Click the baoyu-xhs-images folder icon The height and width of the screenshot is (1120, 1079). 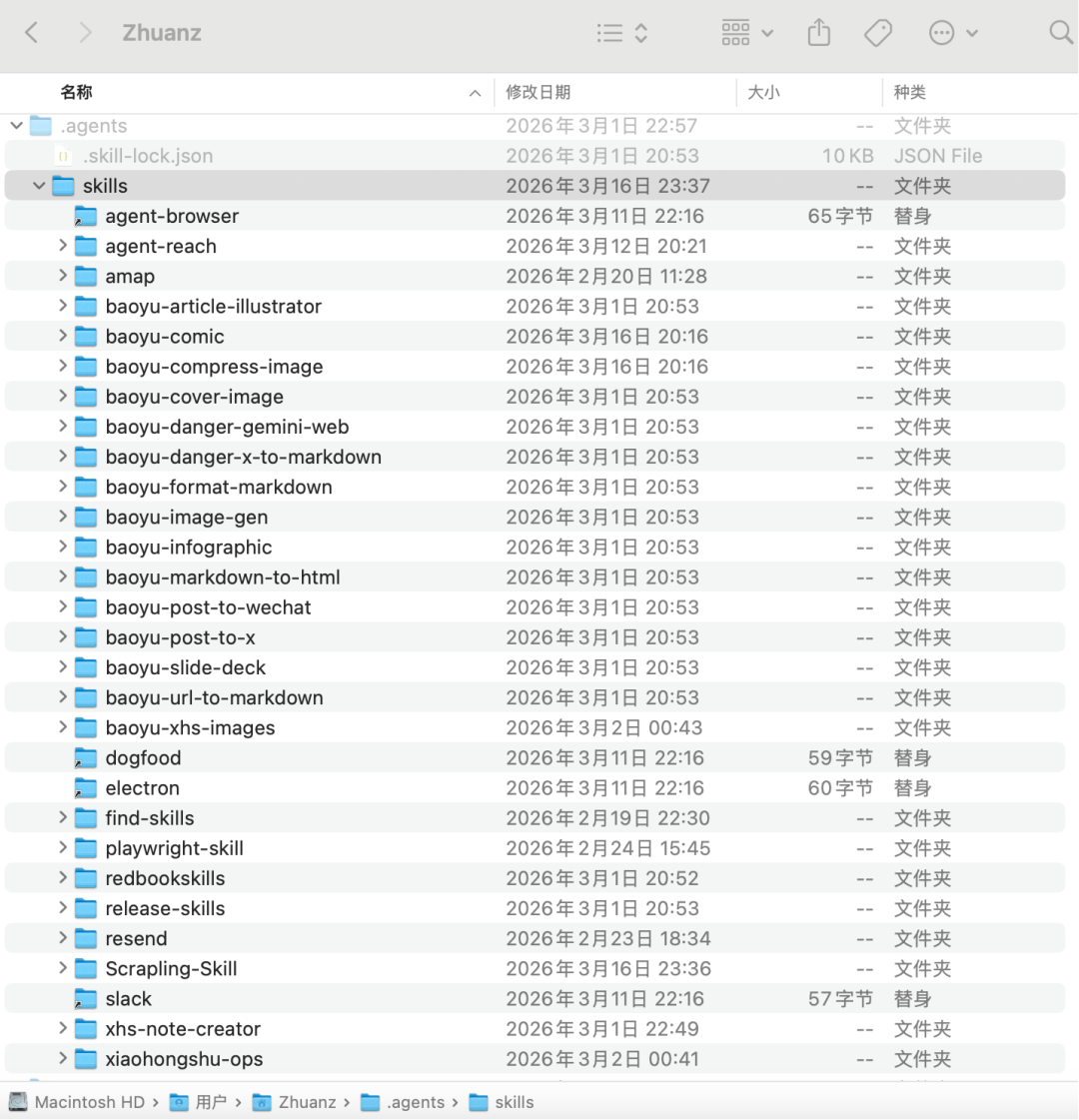point(86,728)
